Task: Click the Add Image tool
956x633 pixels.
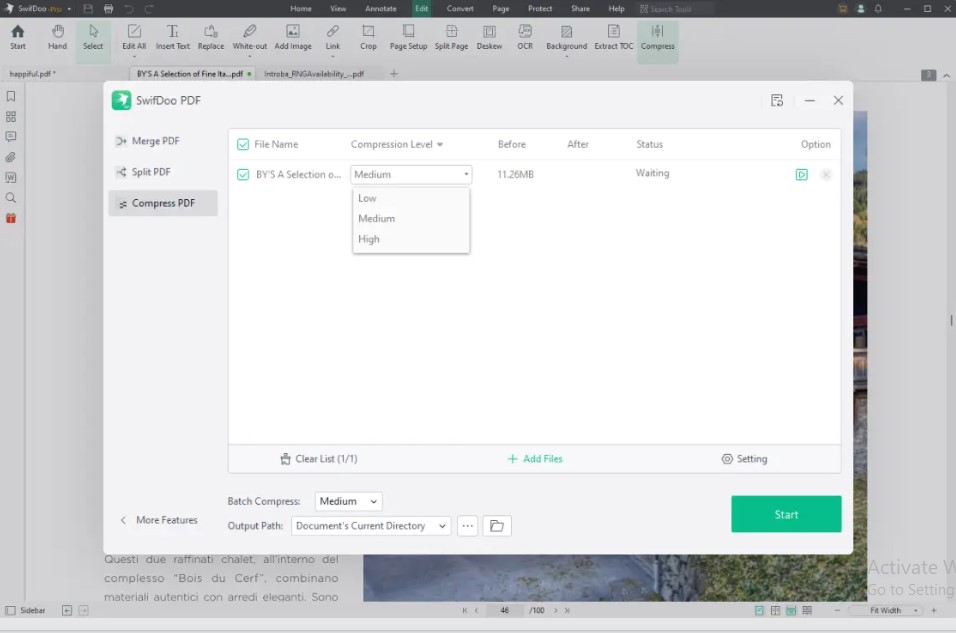Action: click(x=293, y=37)
